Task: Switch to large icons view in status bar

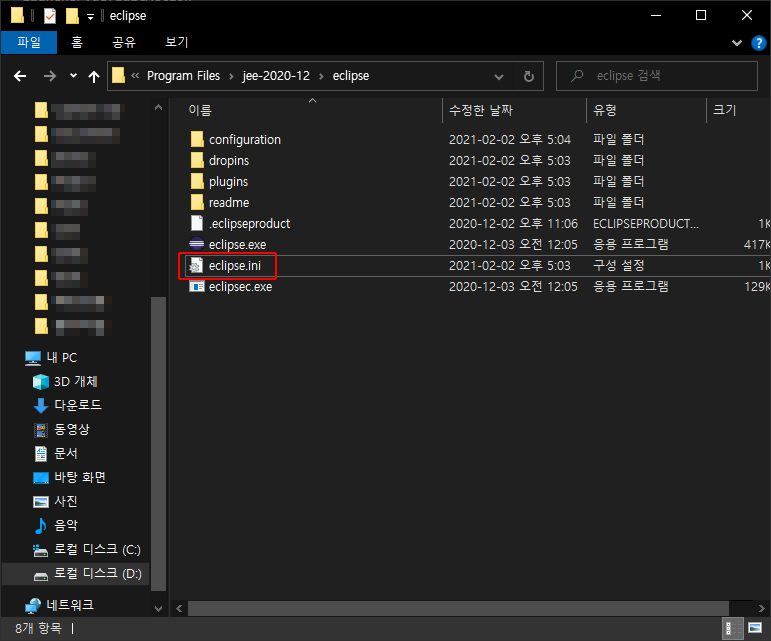Action: click(x=755, y=628)
